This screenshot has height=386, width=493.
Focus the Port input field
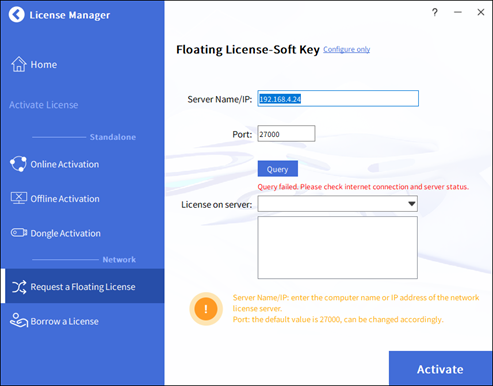coord(286,134)
